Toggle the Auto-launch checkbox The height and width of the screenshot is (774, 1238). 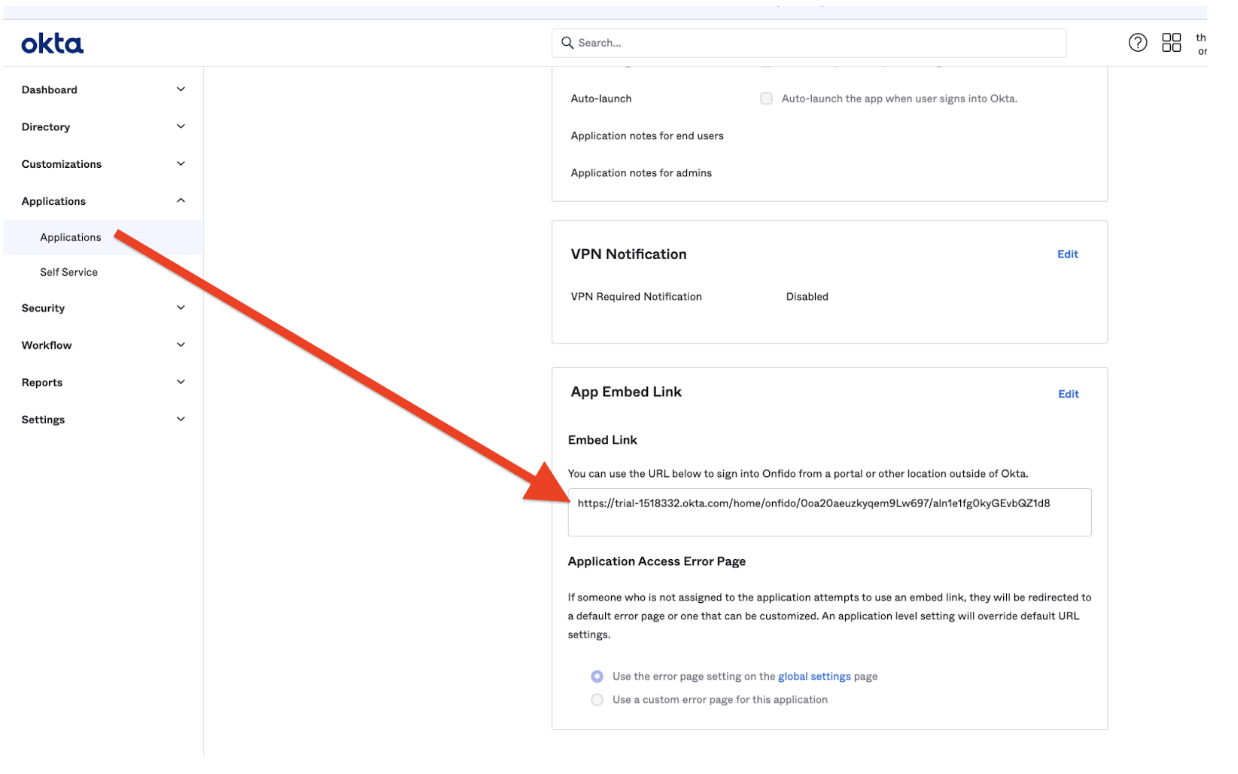click(766, 99)
